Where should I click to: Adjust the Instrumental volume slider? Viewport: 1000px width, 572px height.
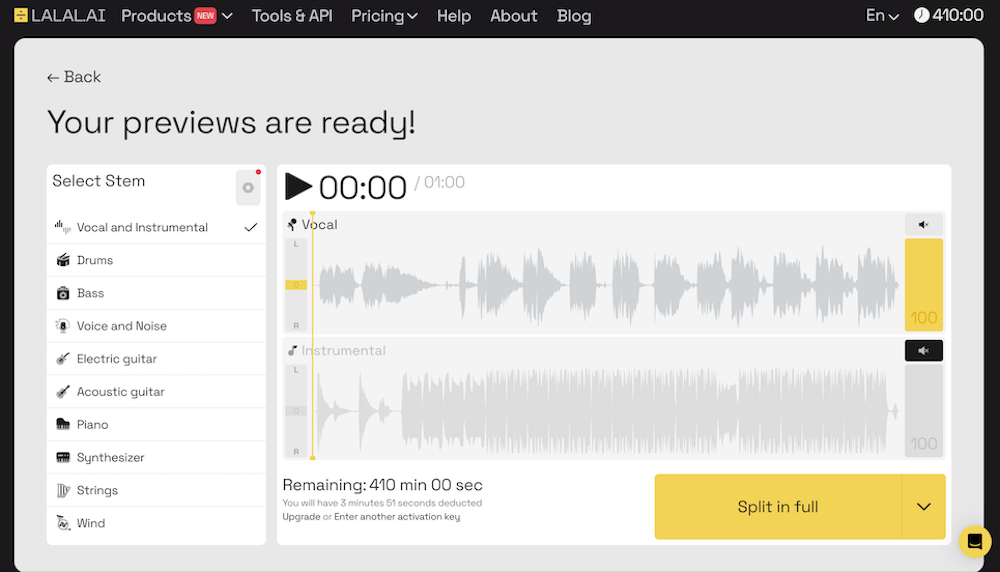[x=923, y=411]
